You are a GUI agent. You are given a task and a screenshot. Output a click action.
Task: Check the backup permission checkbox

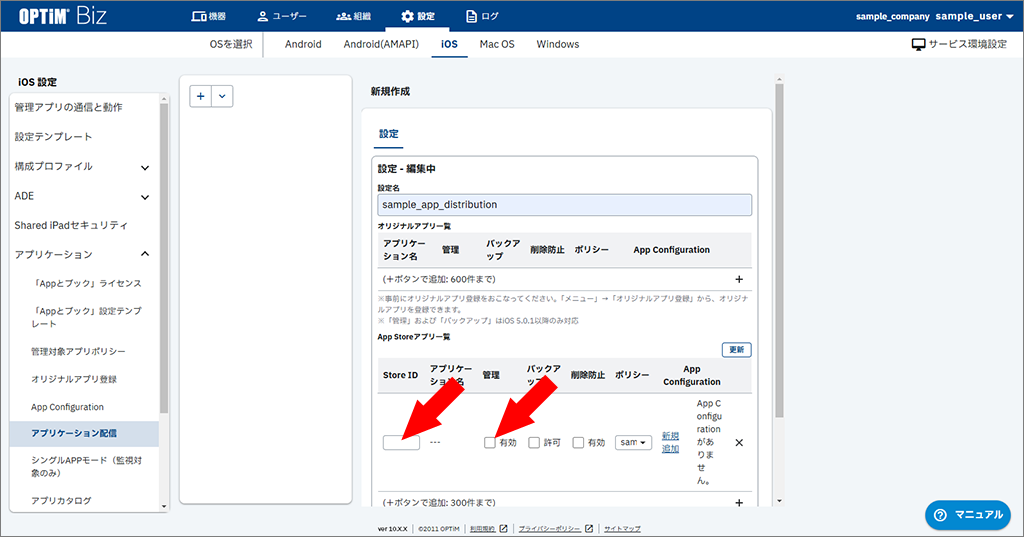[x=534, y=443]
